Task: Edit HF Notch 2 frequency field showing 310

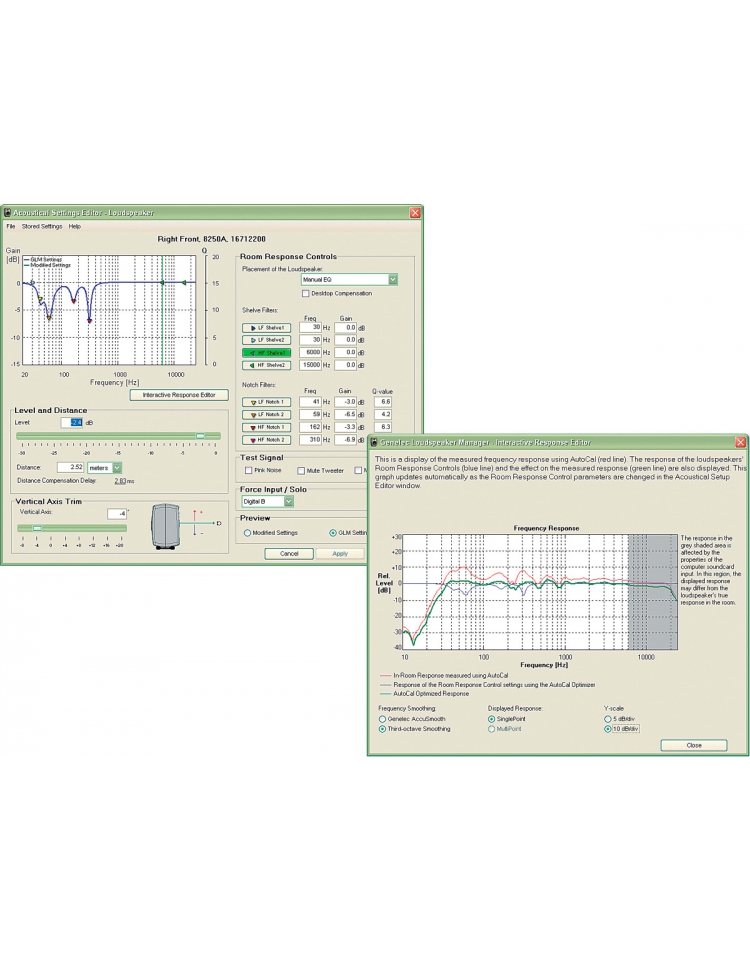Action: [311, 440]
